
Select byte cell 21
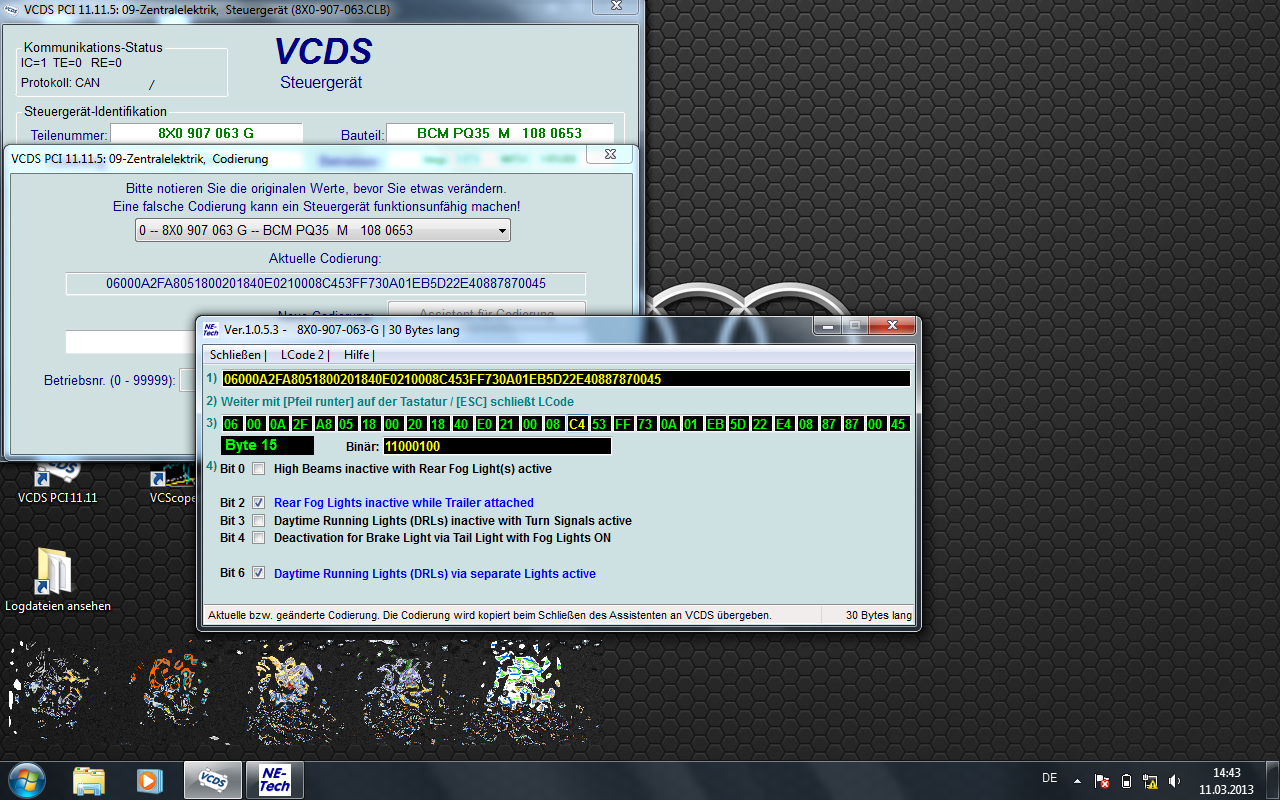click(508, 424)
